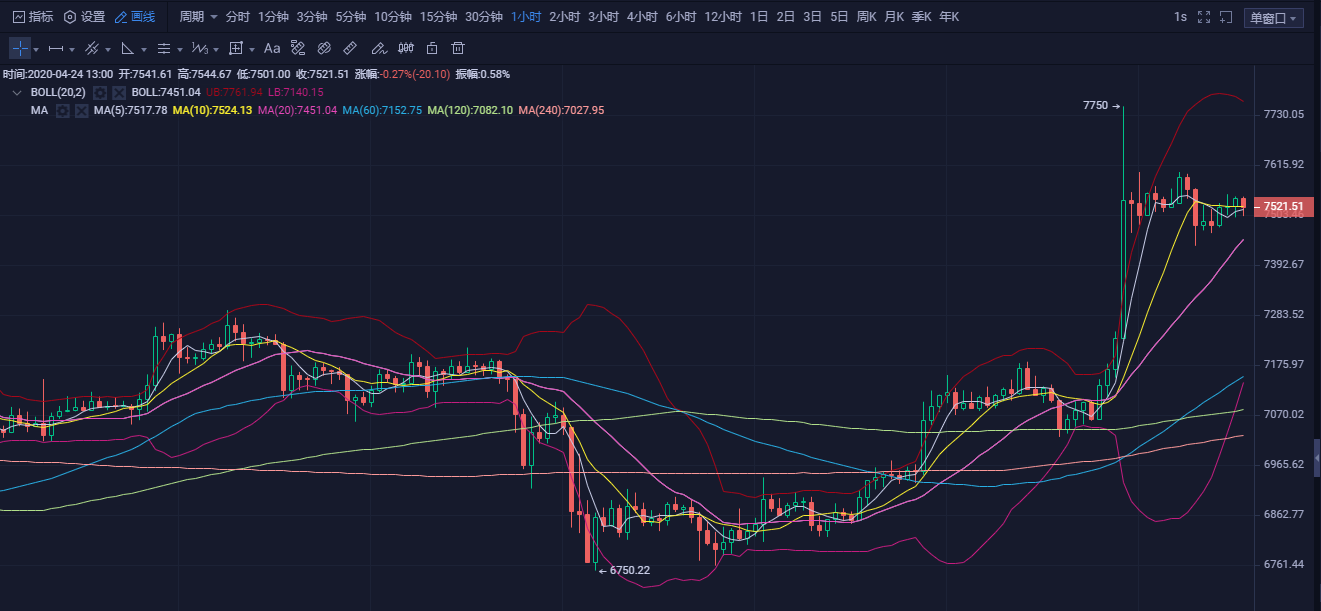Toggle the 画线 drawing toolbar

135,17
